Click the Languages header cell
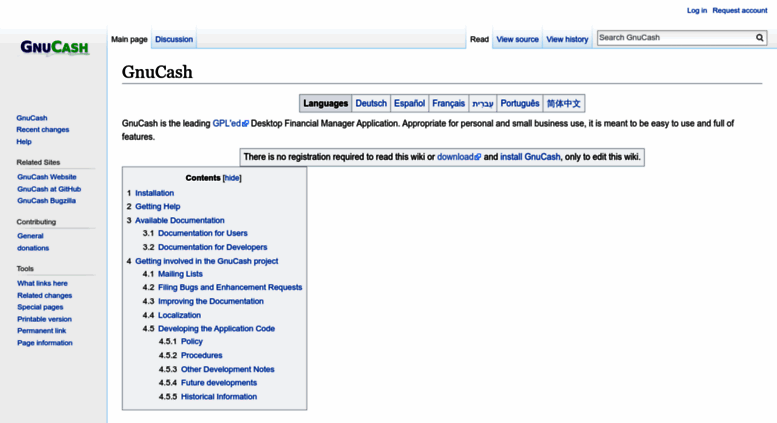The width and height of the screenshot is (777, 423). pyautogui.click(x=326, y=104)
